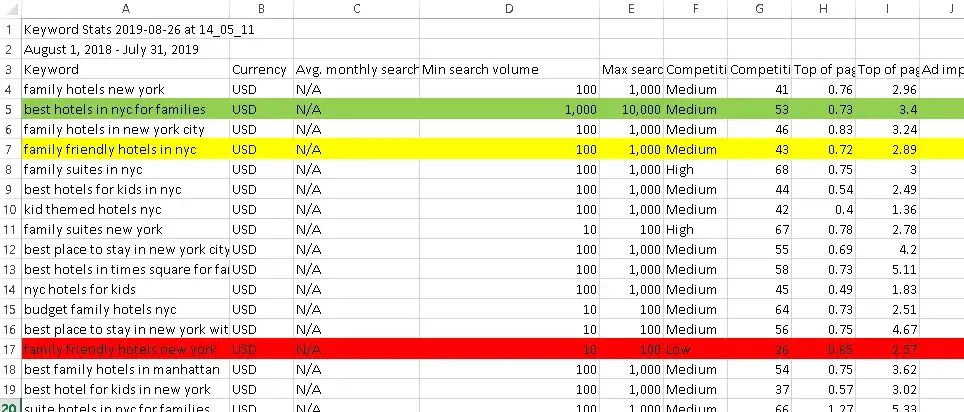Select cell 'best hotel for kids in new york'
964x412 pixels.
click(x=125, y=389)
